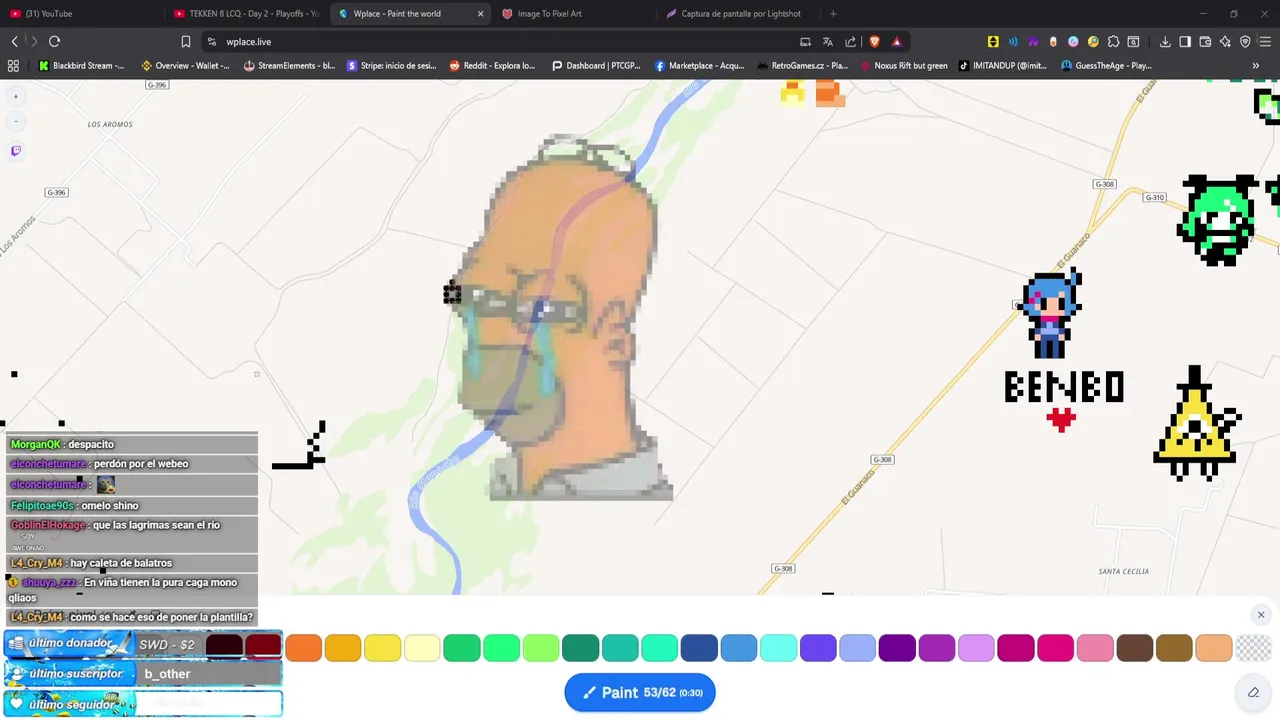Pick the indigo color swatch

point(818,647)
